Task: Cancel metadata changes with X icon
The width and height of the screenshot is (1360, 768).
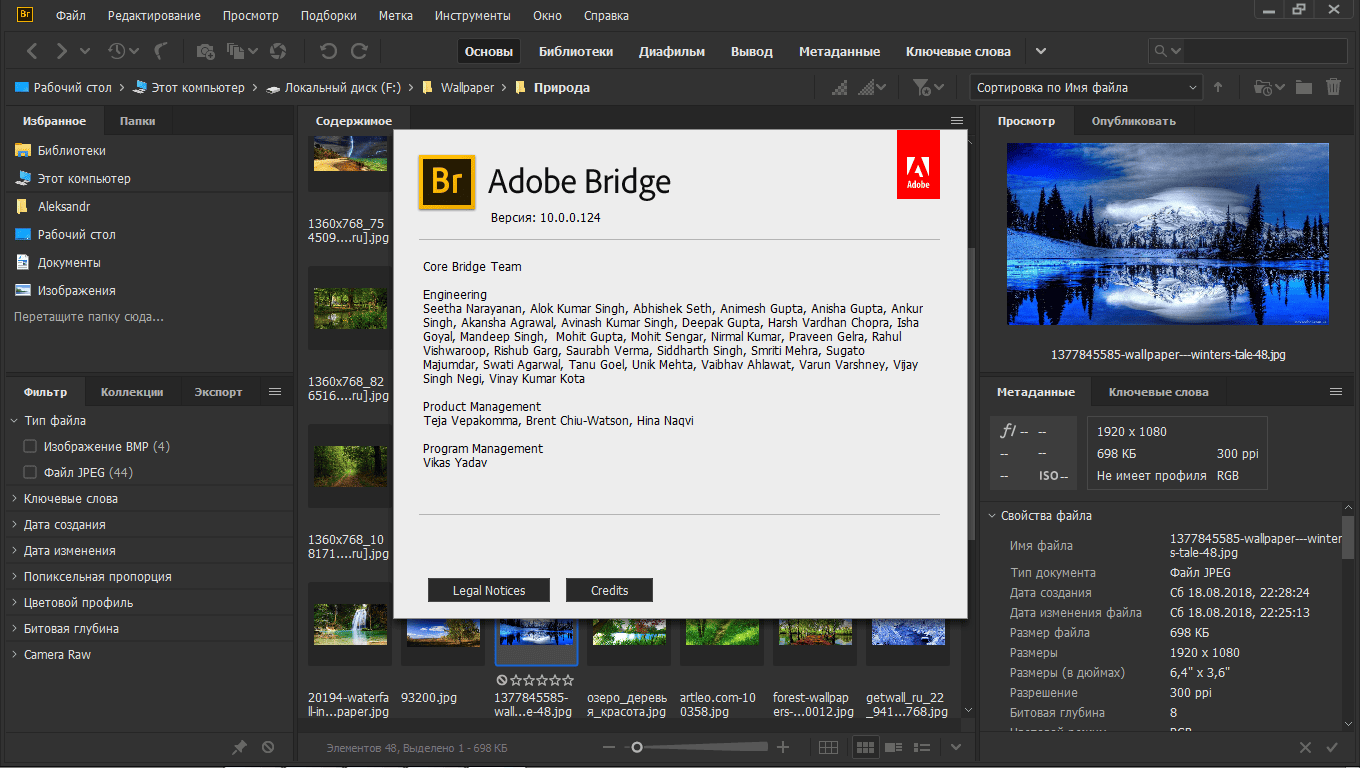Action: tap(1305, 747)
